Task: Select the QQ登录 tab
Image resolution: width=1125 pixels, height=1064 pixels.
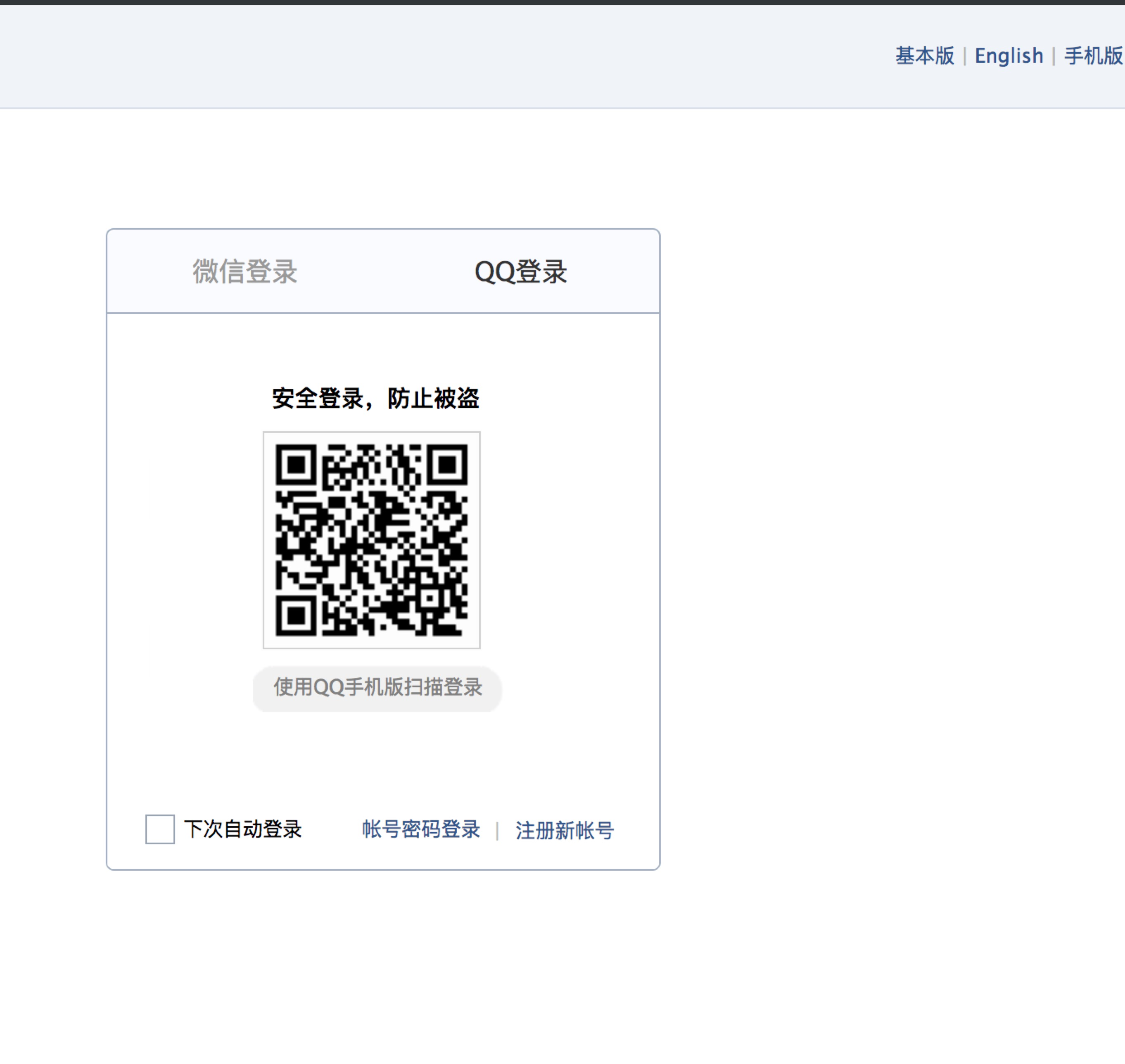Action: [x=520, y=271]
